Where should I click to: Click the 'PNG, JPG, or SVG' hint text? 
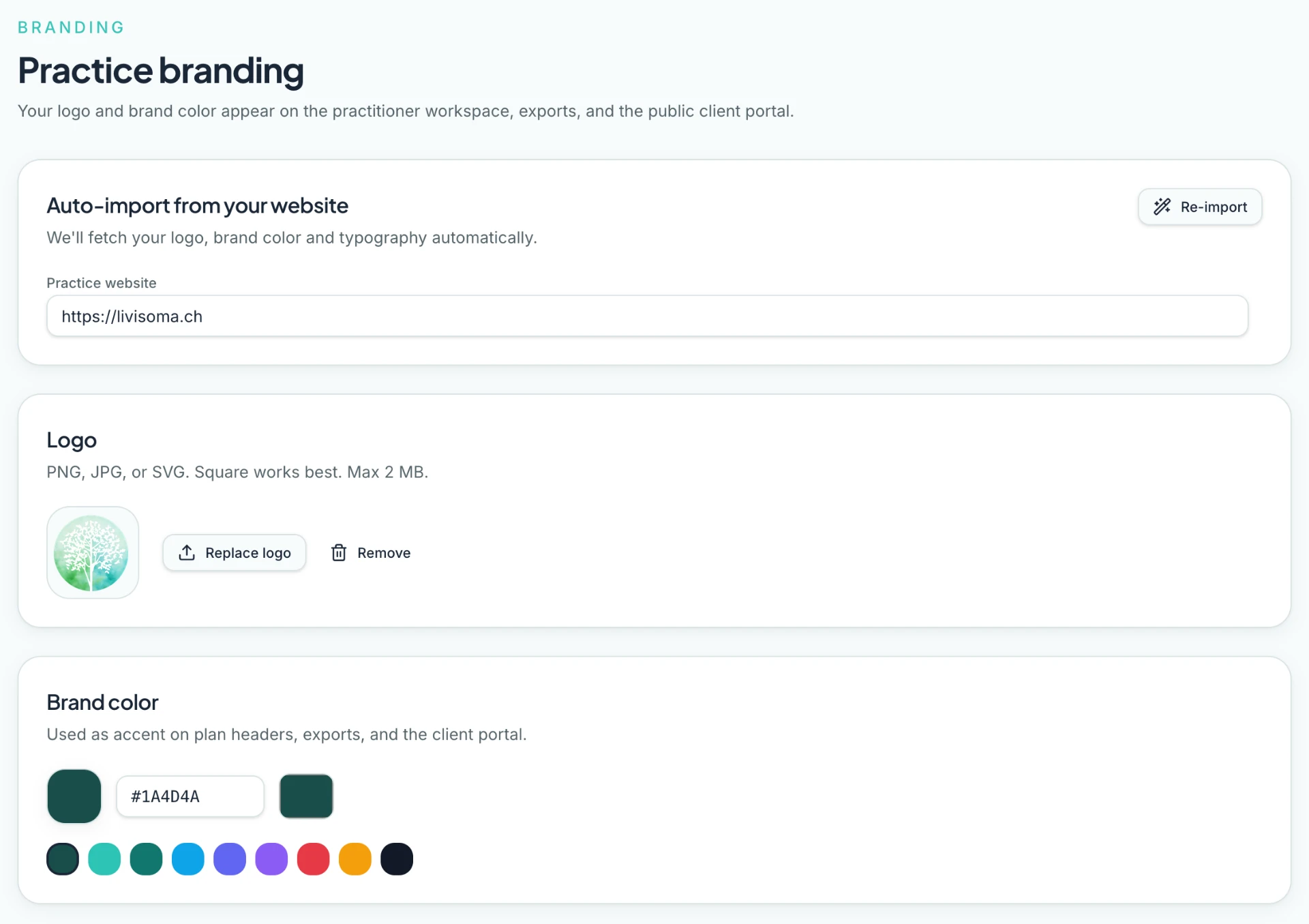237,472
